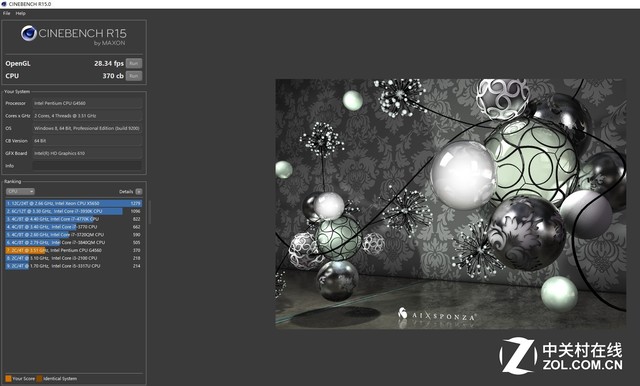The height and width of the screenshot is (386, 640).
Task: Click GFX Board Intel HD Graphics 610 field
Action: point(87,153)
